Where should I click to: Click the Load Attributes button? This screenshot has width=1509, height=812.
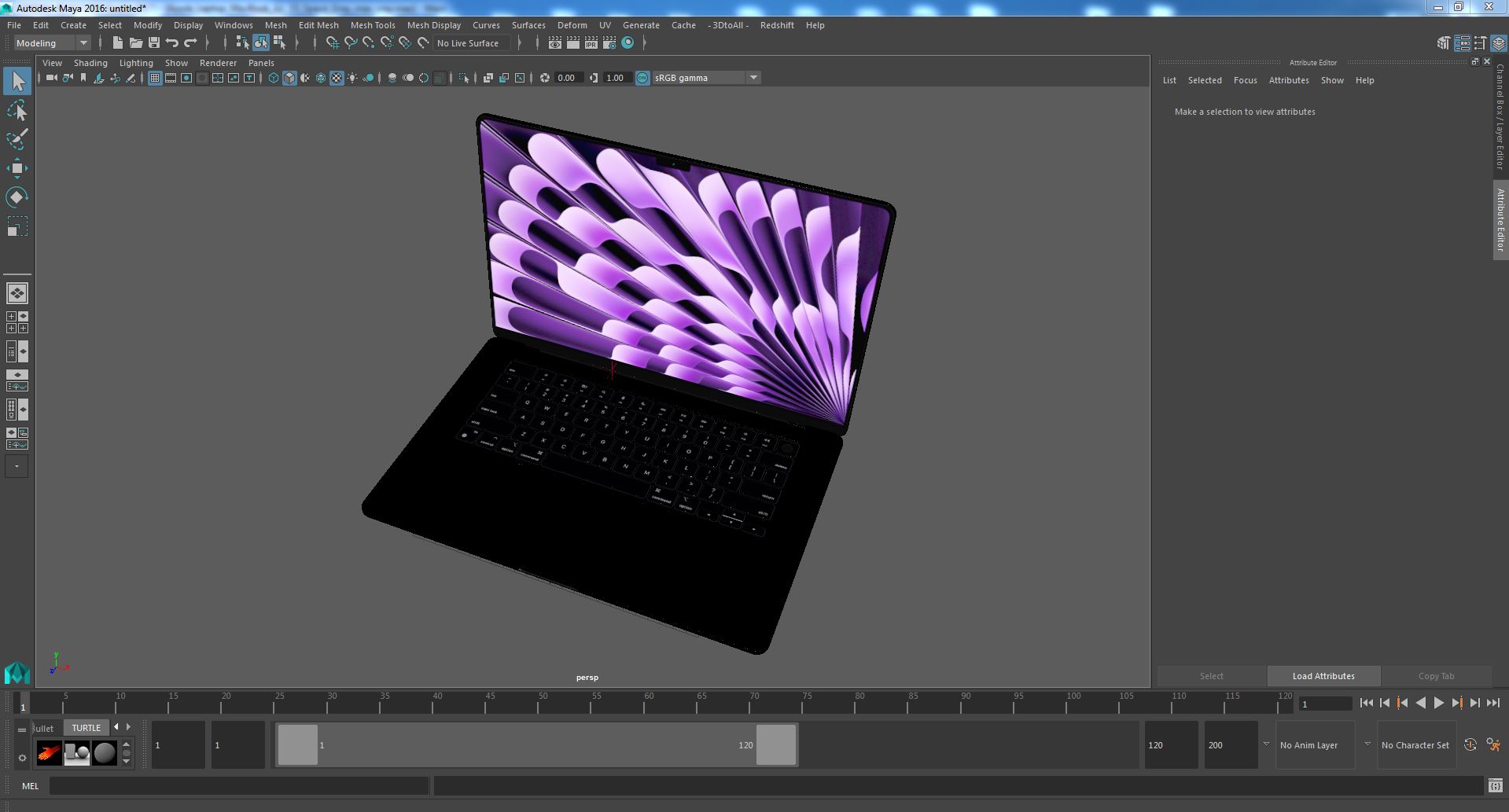pyautogui.click(x=1323, y=676)
